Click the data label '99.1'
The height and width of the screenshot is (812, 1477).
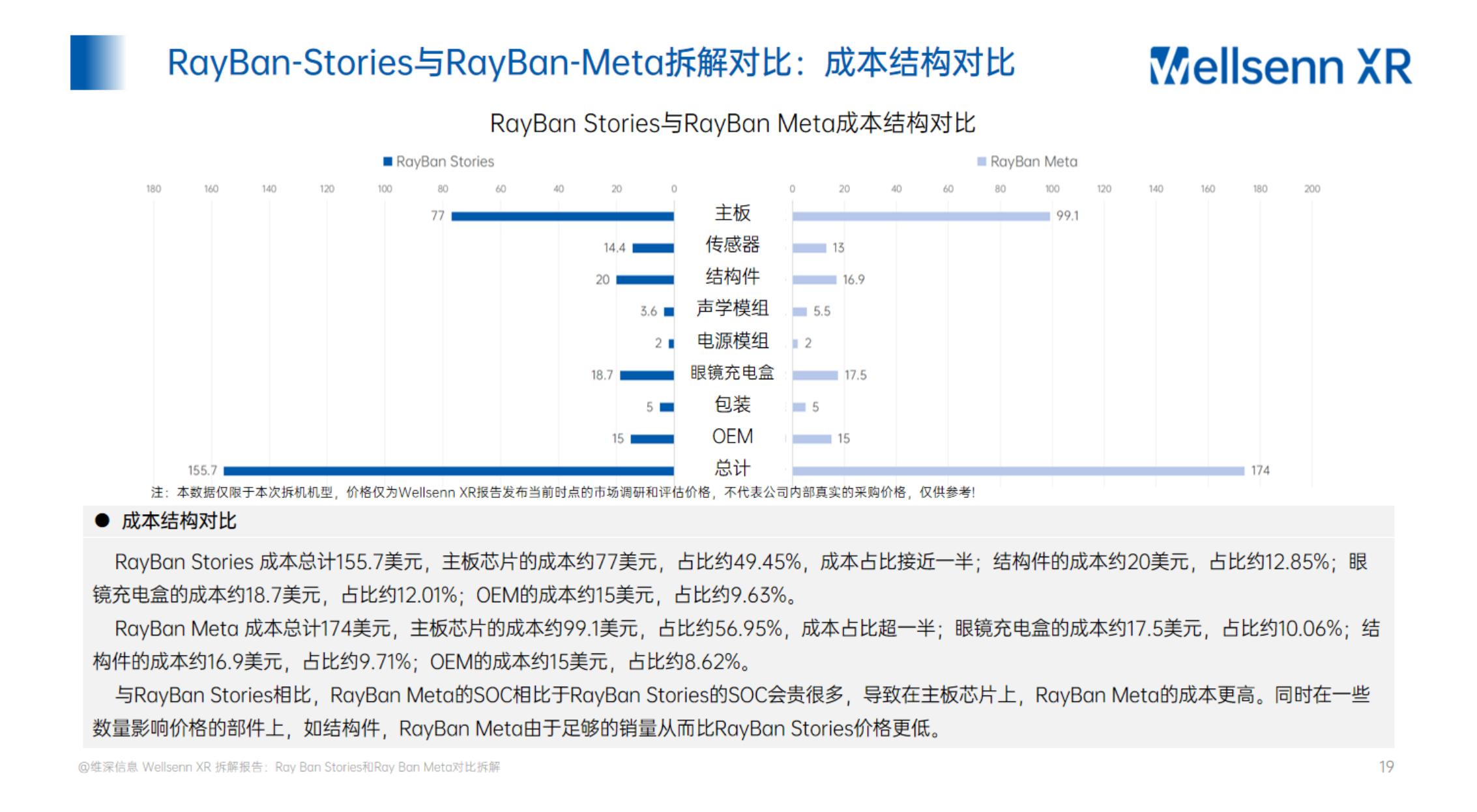pos(1068,216)
